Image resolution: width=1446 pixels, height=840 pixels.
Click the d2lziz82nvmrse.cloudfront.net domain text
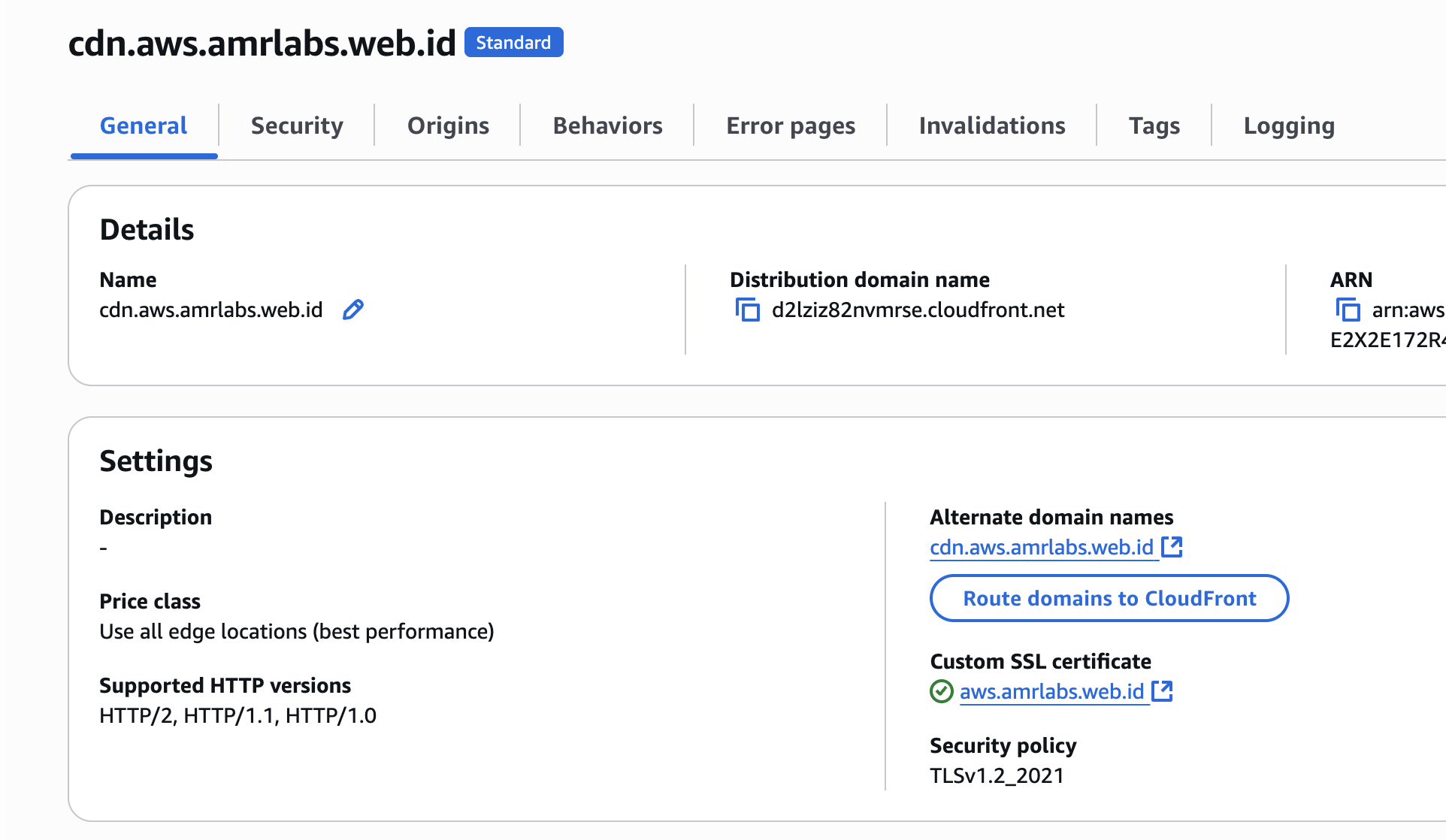click(918, 310)
